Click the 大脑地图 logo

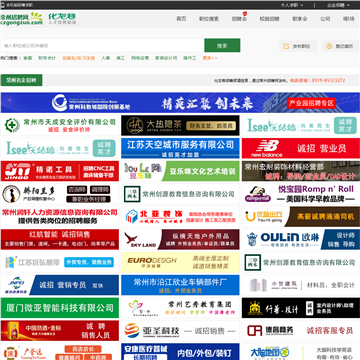270,352
